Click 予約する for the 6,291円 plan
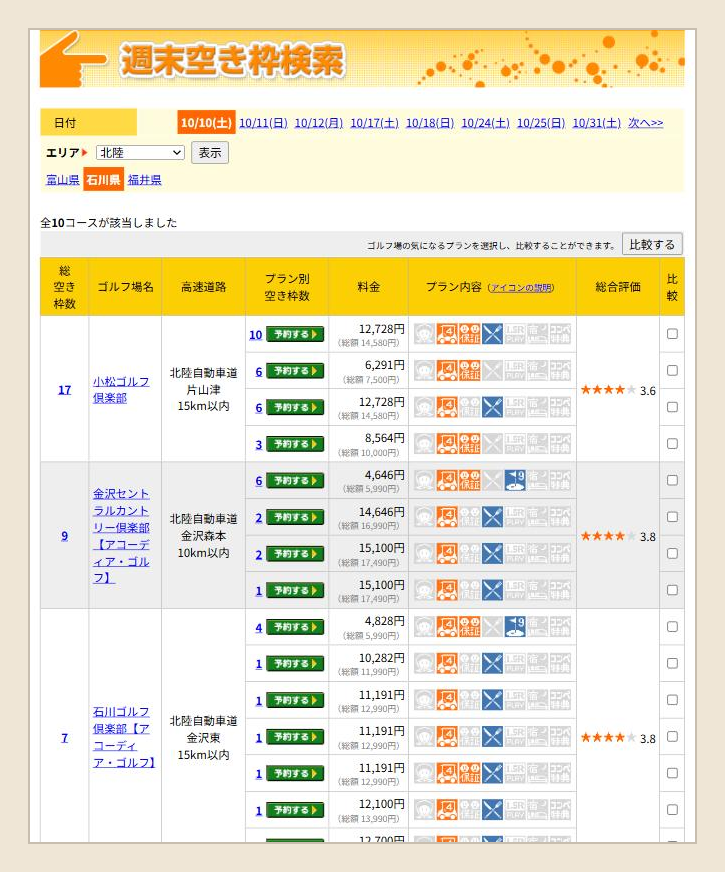 coord(295,371)
